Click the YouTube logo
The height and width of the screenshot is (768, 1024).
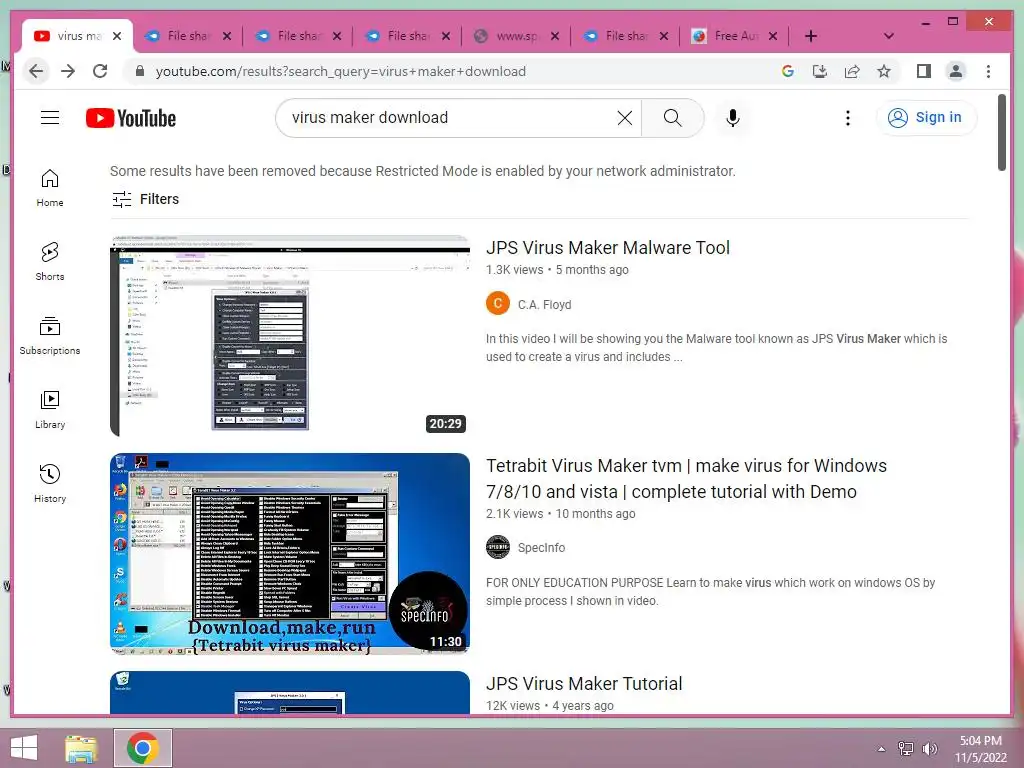(131, 118)
